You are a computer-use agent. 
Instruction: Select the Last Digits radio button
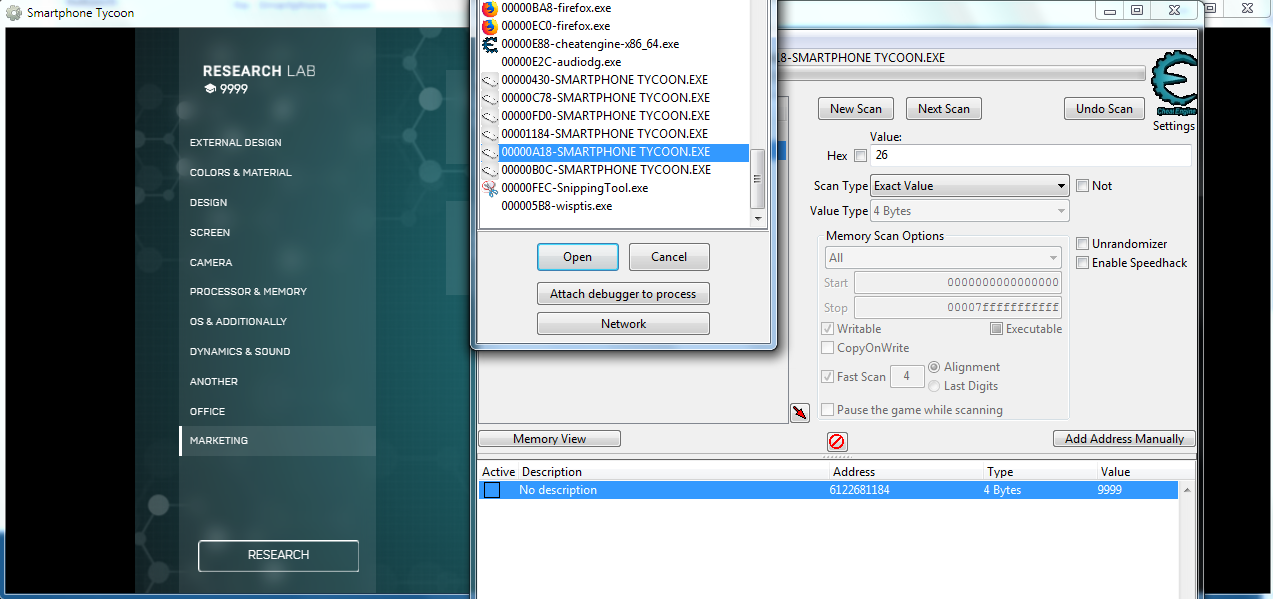point(934,386)
